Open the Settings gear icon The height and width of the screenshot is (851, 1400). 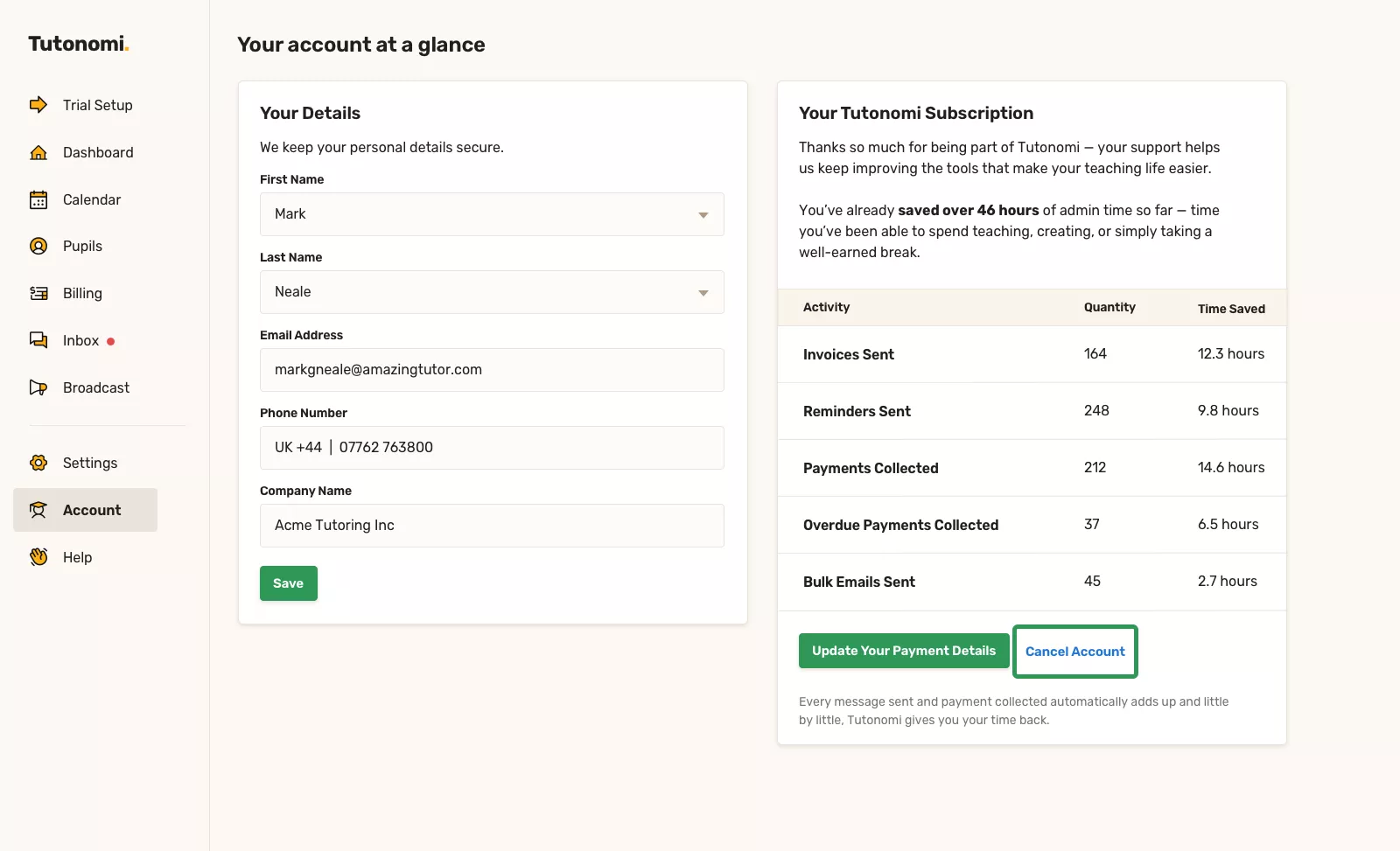[x=38, y=463]
